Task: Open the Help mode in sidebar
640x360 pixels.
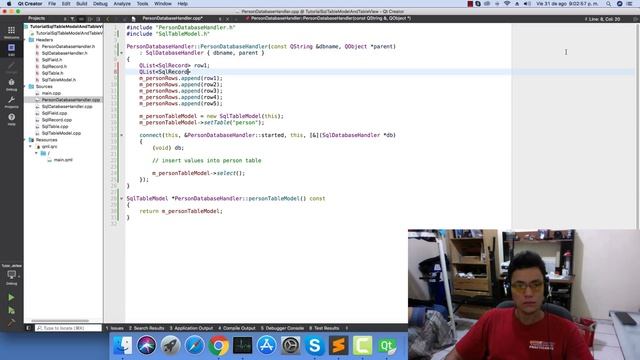Action: click(x=11, y=119)
